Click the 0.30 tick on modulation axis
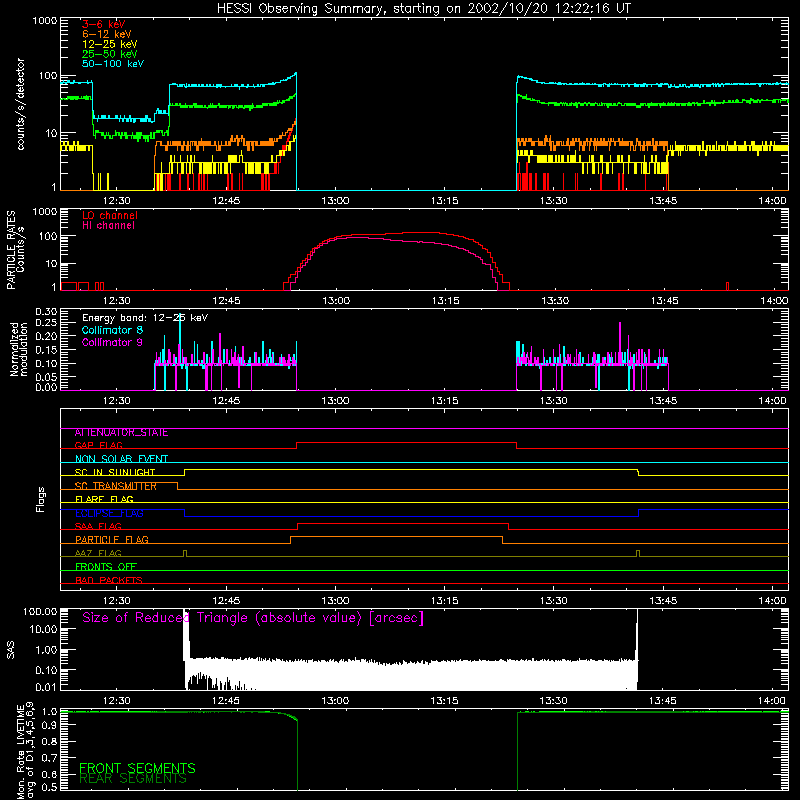Image resolution: width=800 pixels, height=800 pixels. pos(46,311)
